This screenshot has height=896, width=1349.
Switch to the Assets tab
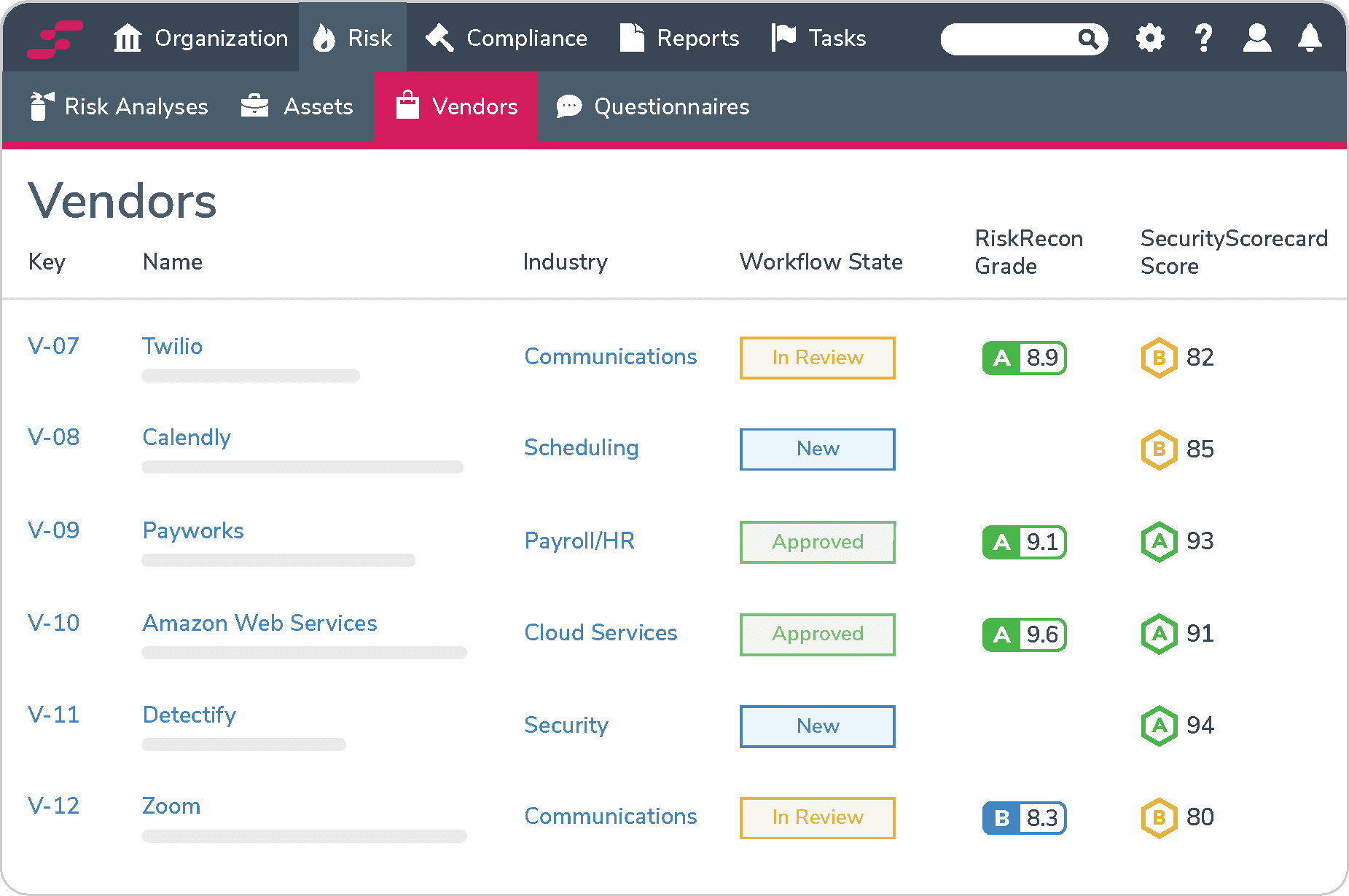297,106
